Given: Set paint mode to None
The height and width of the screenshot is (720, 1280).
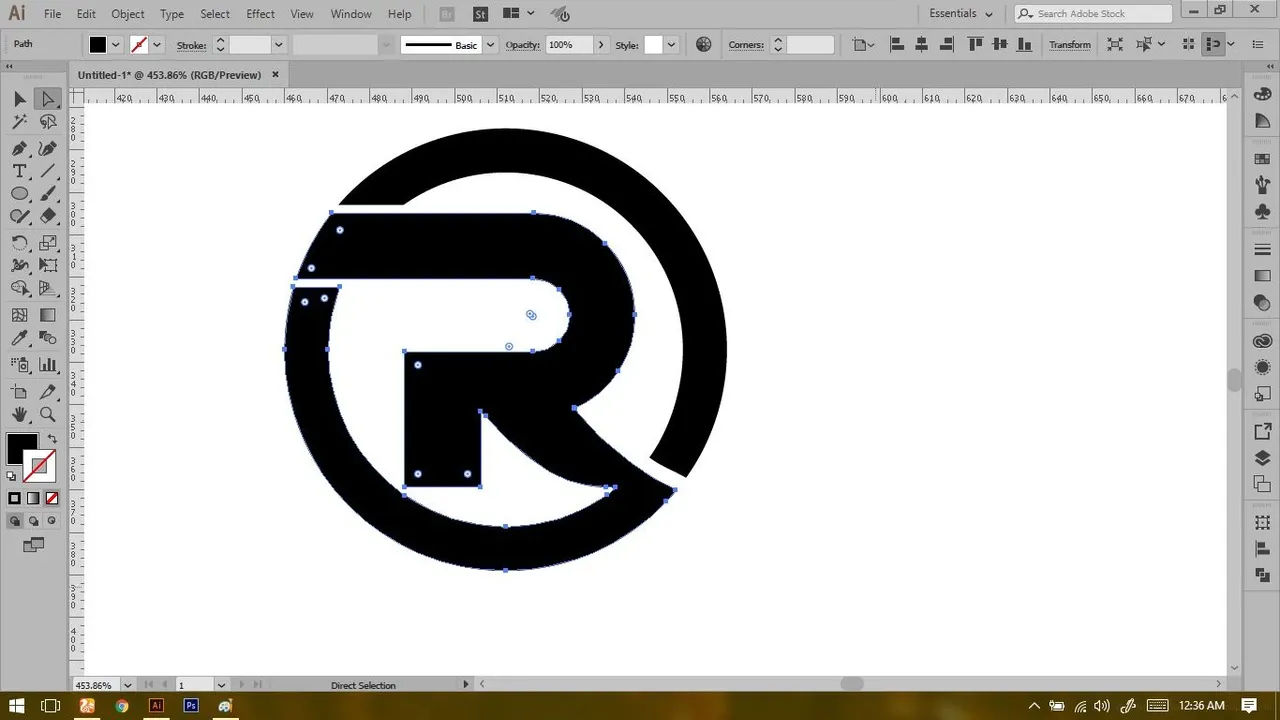Looking at the screenshot, I should tap(52, 498).
